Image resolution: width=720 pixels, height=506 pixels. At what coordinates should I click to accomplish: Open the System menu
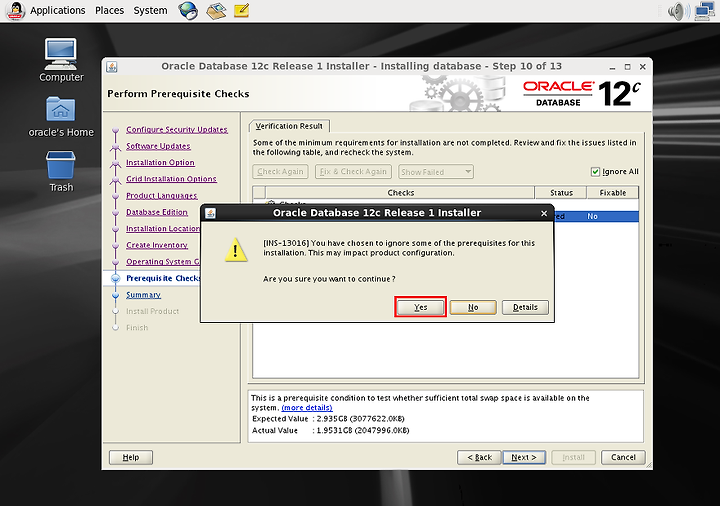[150, 11]
